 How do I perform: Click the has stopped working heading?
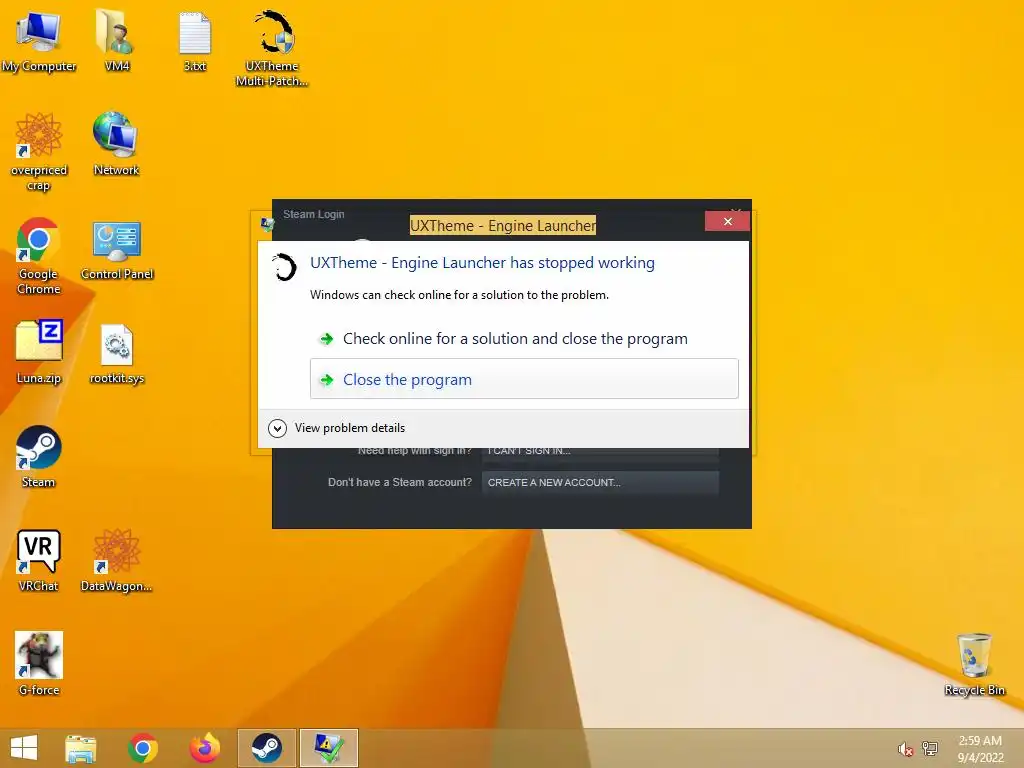pos(482,263)
